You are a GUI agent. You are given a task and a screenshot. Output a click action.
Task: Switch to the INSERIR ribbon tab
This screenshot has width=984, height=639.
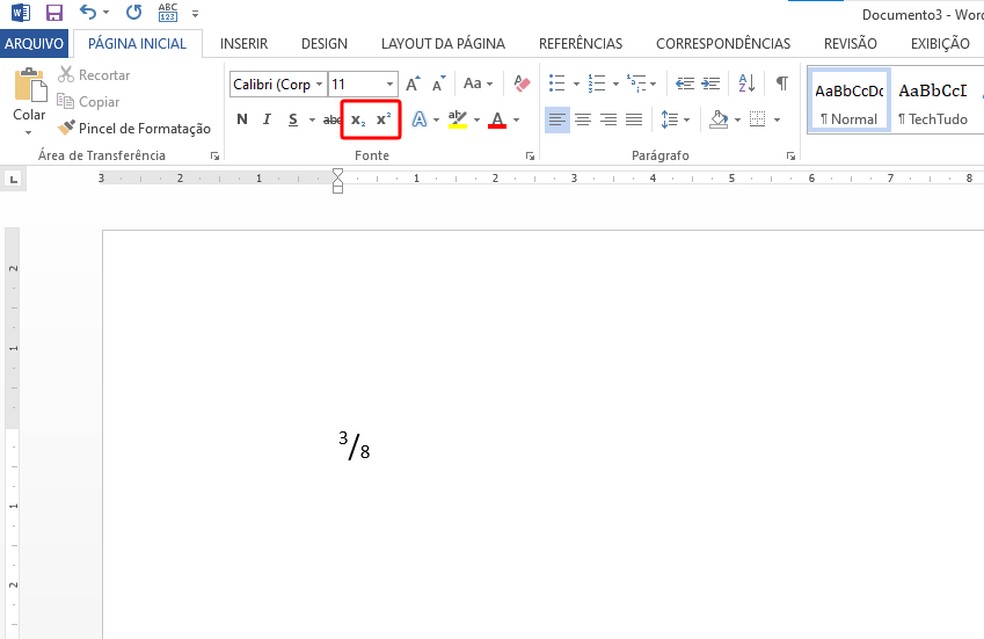click(244, 43)
